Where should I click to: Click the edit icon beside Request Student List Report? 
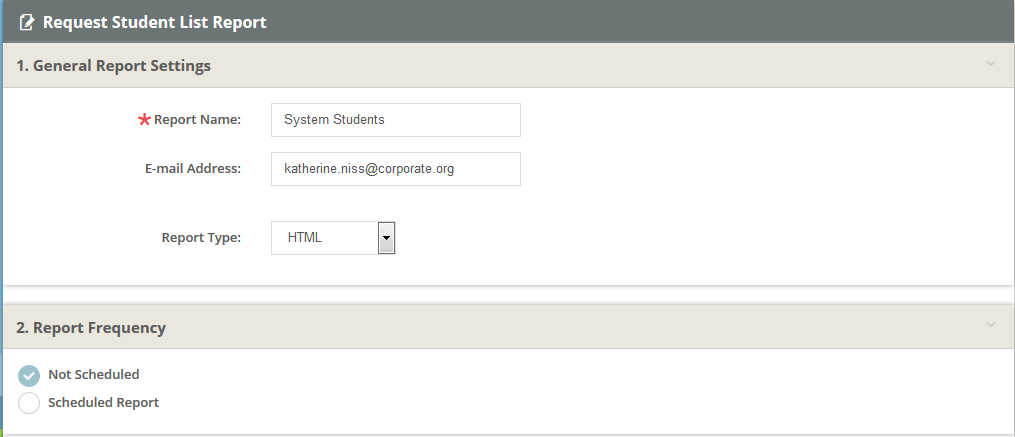tap(27, 22)
